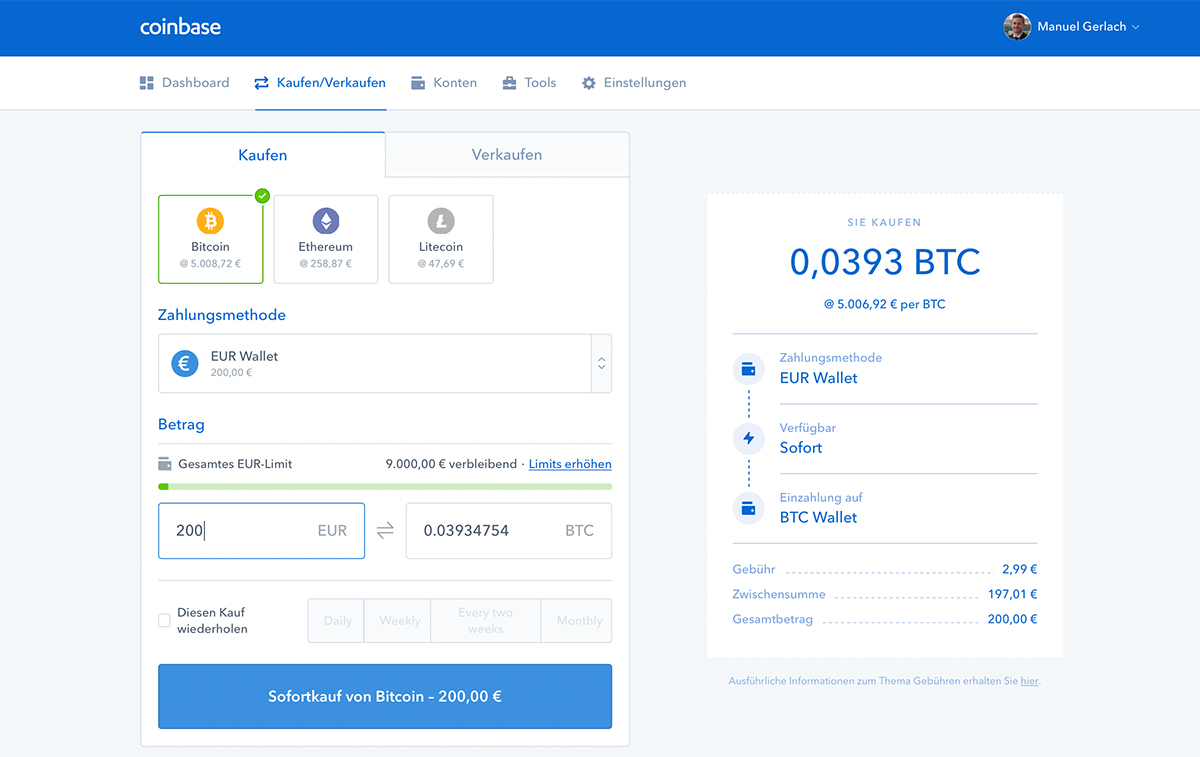Click the coinbase logo
Image resolution: width=1200 pixels, height=757 pixels.
180,27
